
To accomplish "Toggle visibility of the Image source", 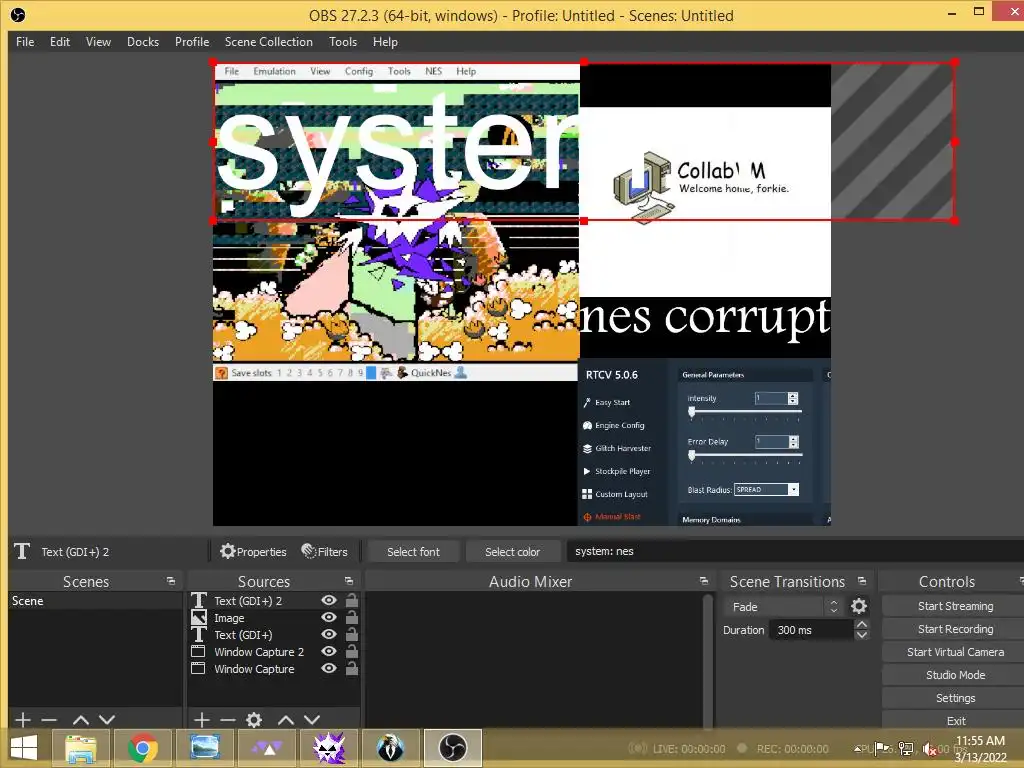I will [x=329, y=617].
